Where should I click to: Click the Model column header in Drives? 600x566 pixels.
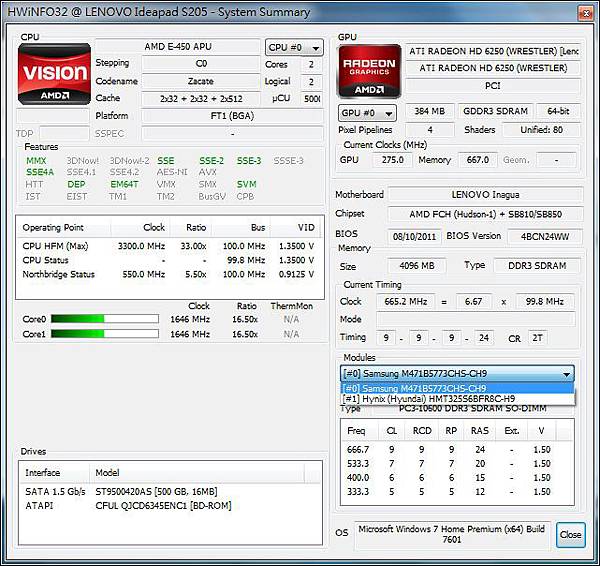click(197, 473)
